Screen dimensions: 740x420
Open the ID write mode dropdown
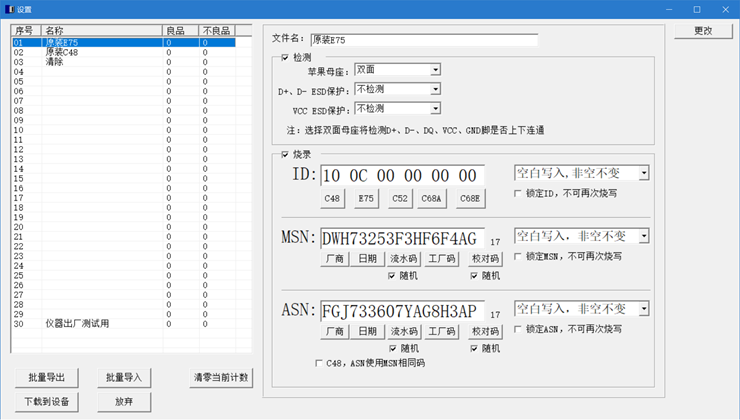643,173
